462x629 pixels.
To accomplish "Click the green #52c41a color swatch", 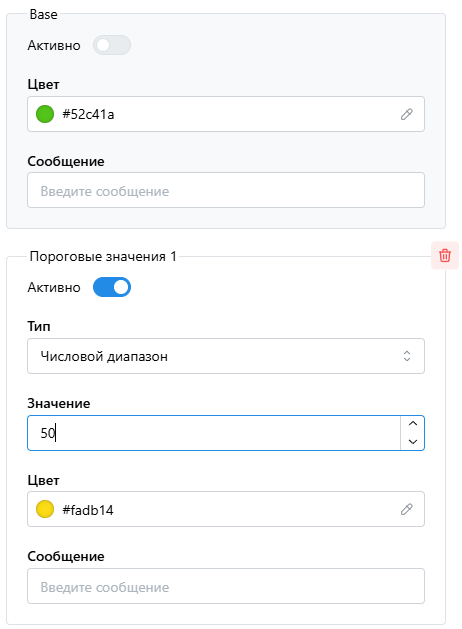I will 45,114.
